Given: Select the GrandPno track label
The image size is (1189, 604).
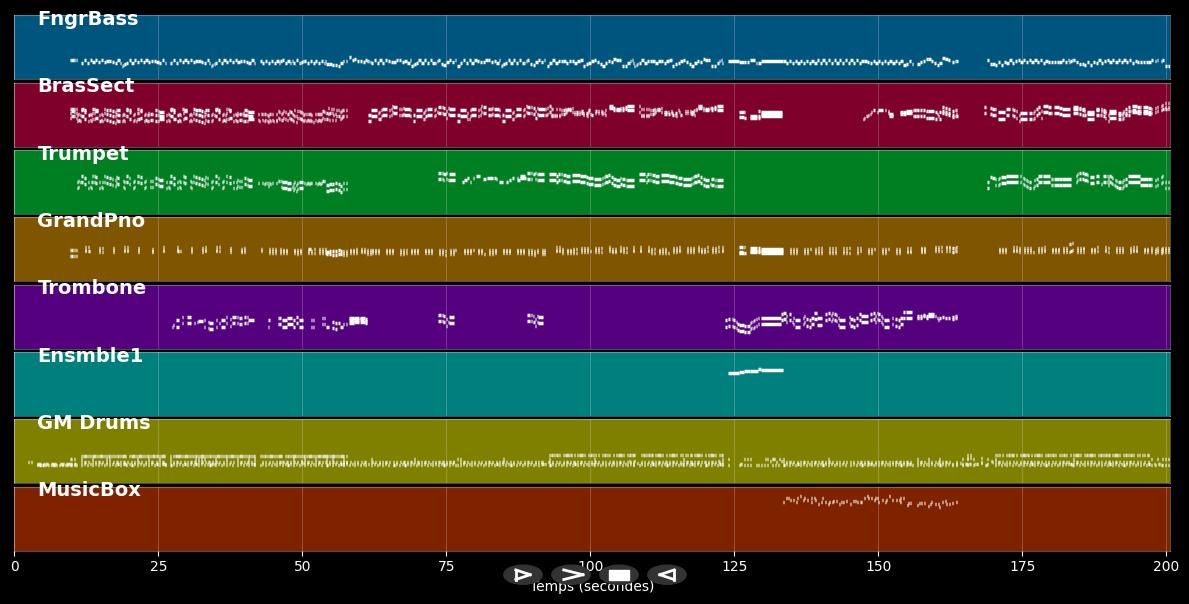Looking at the screenshot, I should [91, 221].
